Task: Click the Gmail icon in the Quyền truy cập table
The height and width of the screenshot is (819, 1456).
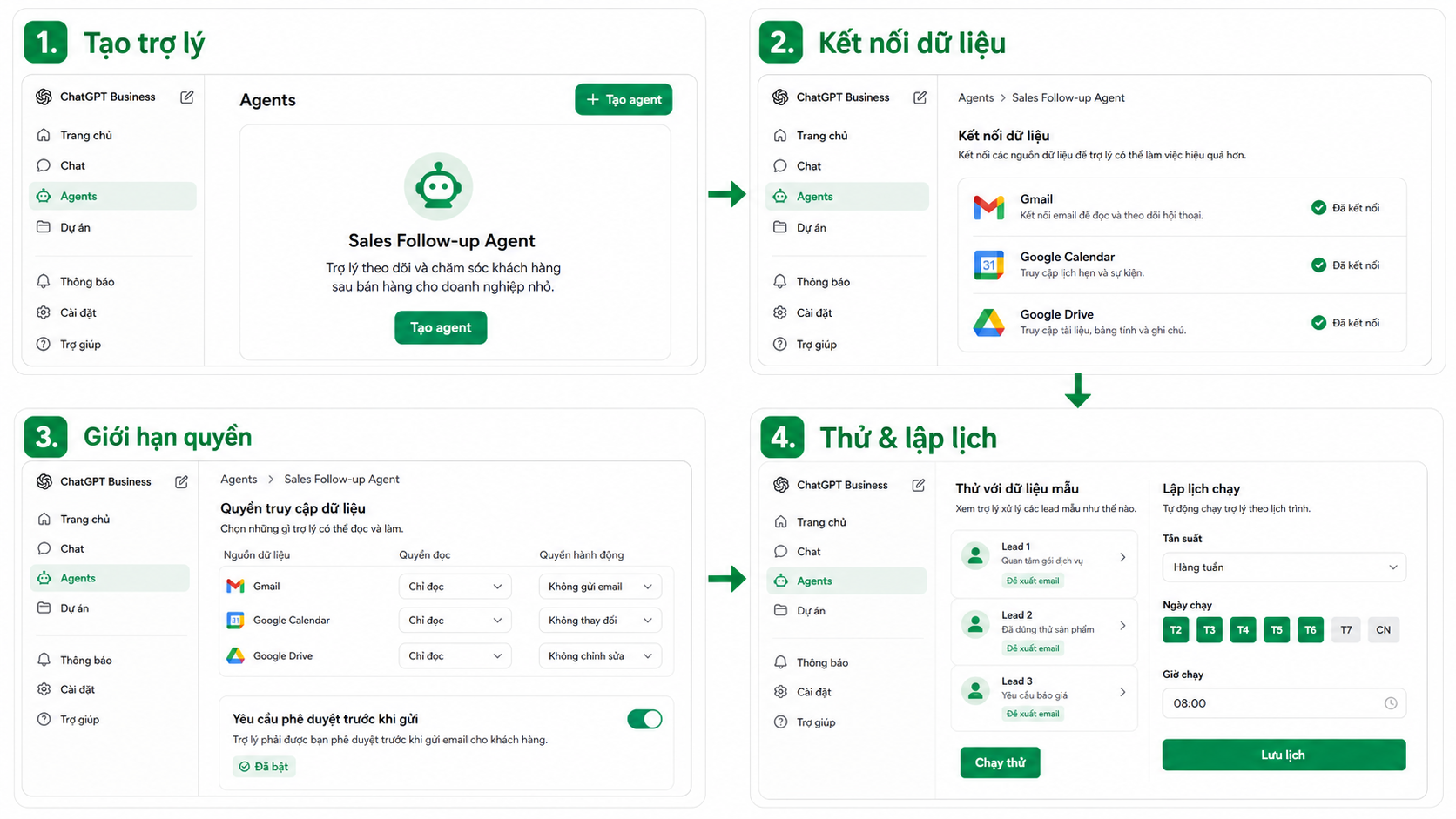Action: click(235, 587)
